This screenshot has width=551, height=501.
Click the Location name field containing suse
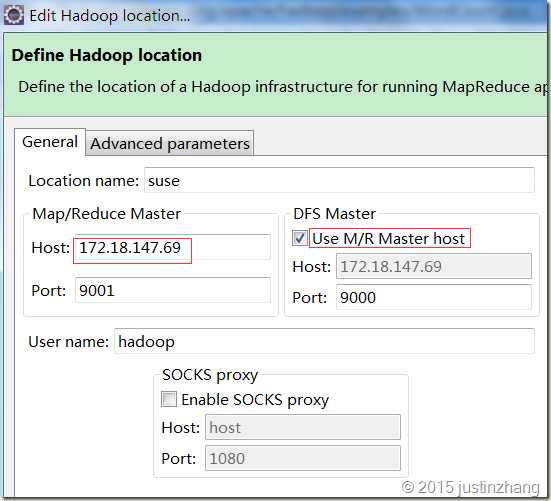339,181
